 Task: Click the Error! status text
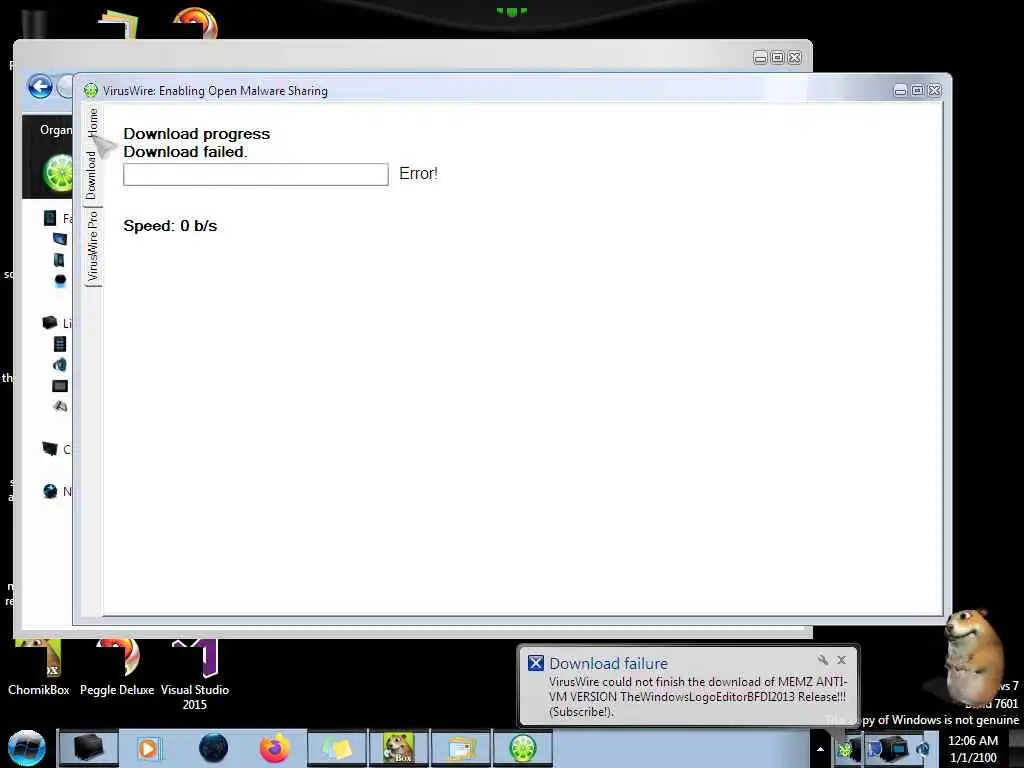419,174
